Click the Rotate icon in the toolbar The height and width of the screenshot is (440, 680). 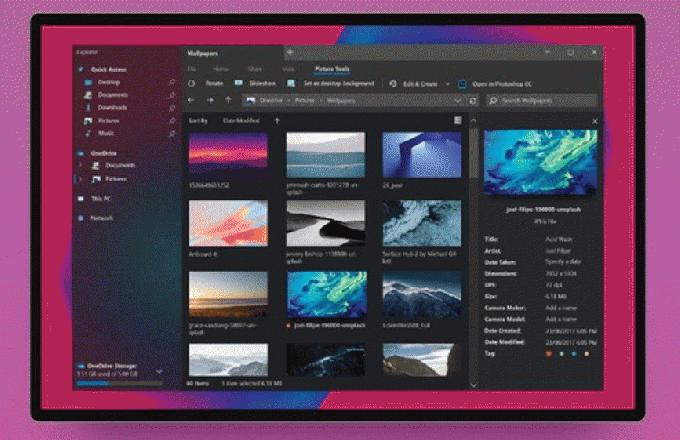193,83
